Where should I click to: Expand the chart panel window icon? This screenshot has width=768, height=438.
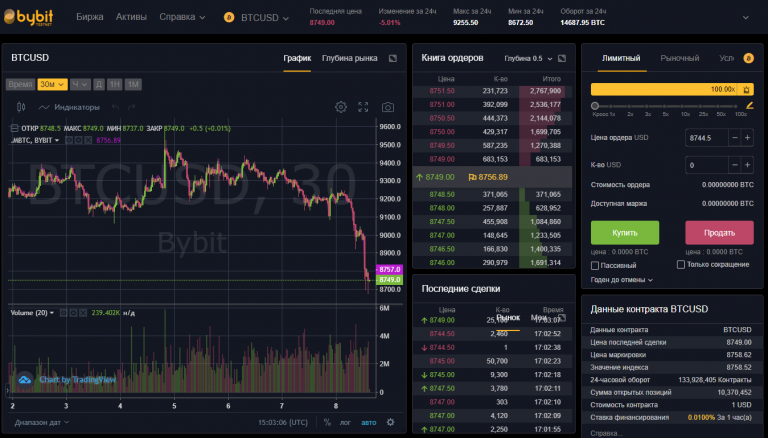[393, 58]
